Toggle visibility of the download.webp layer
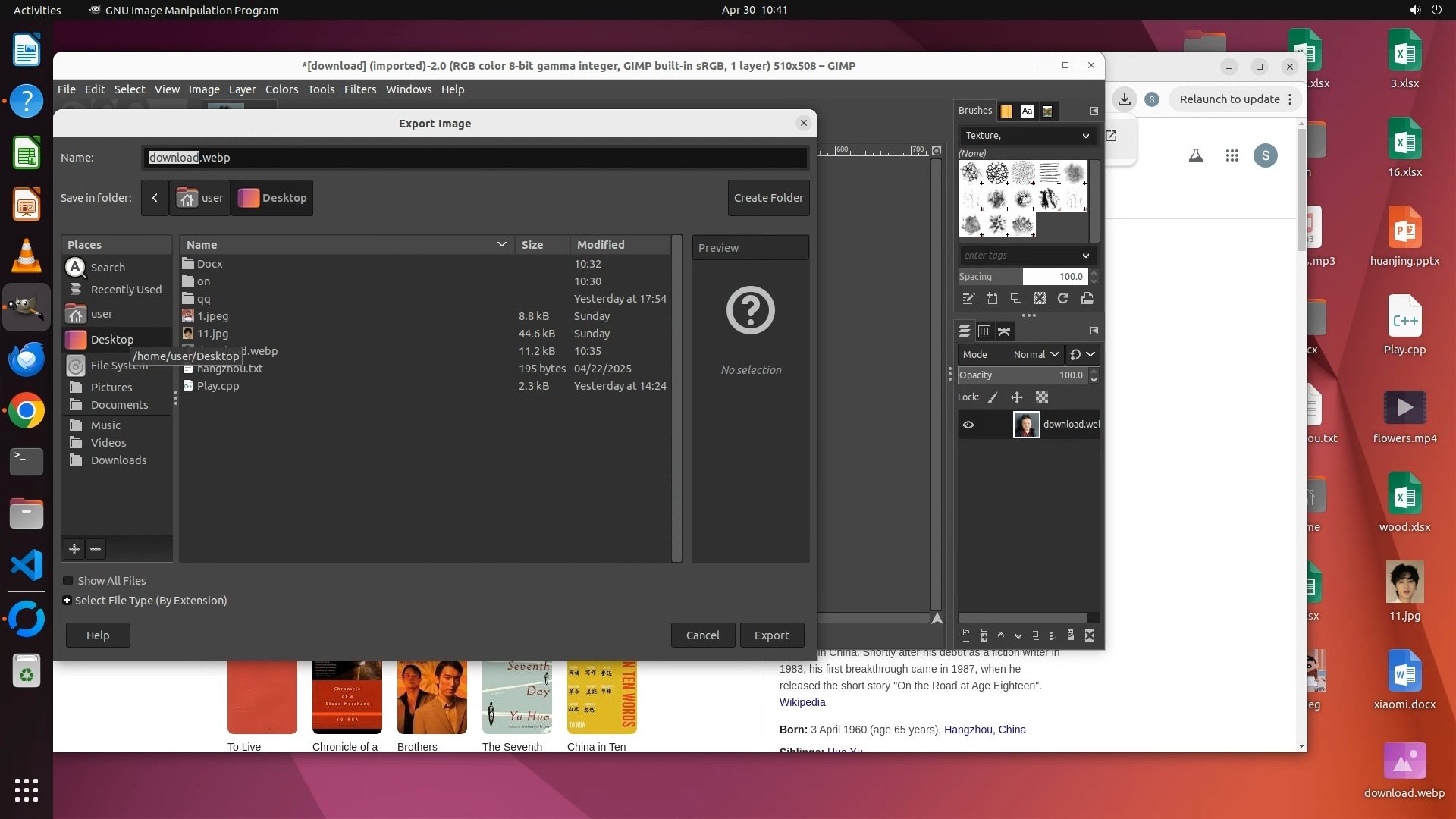 pos(968,425)
